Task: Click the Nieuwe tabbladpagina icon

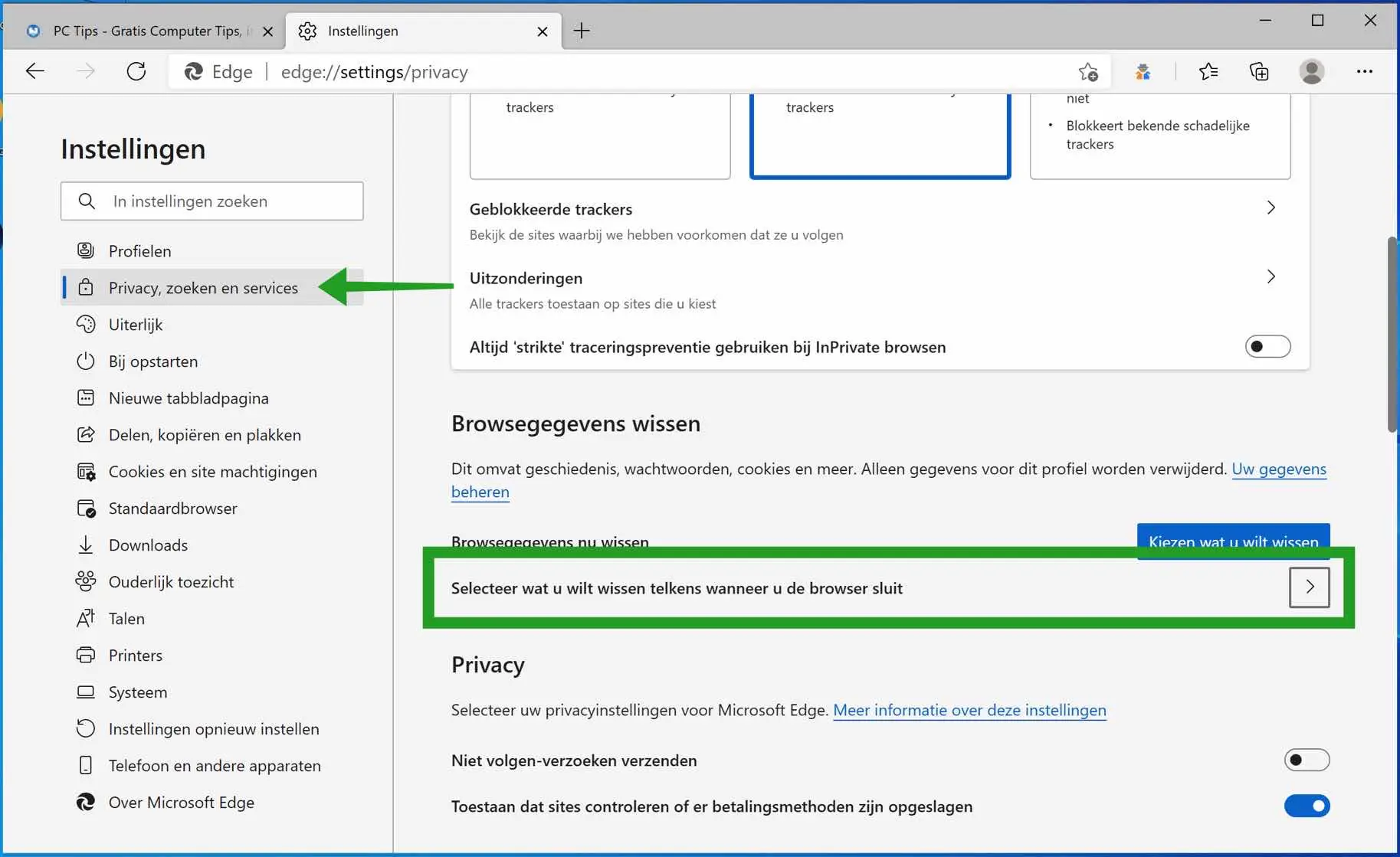Action: pos(86,397)
